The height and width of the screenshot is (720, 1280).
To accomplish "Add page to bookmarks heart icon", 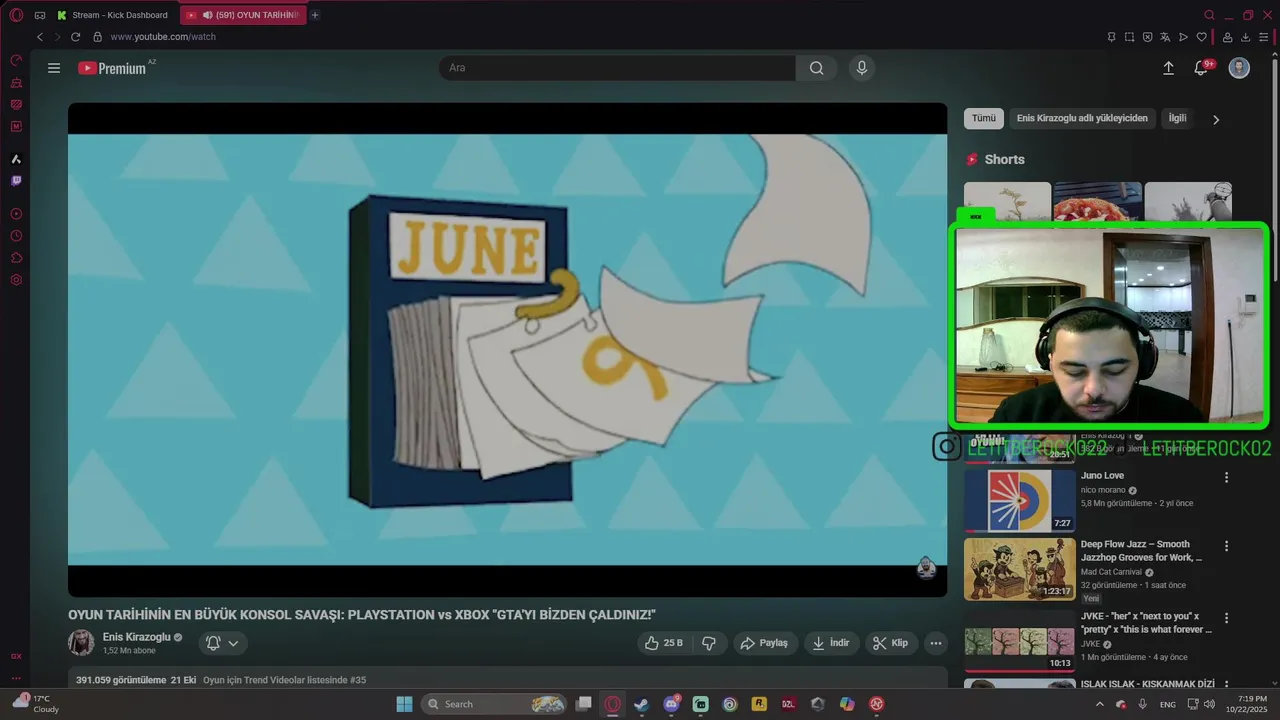I will pos(1201,37).
